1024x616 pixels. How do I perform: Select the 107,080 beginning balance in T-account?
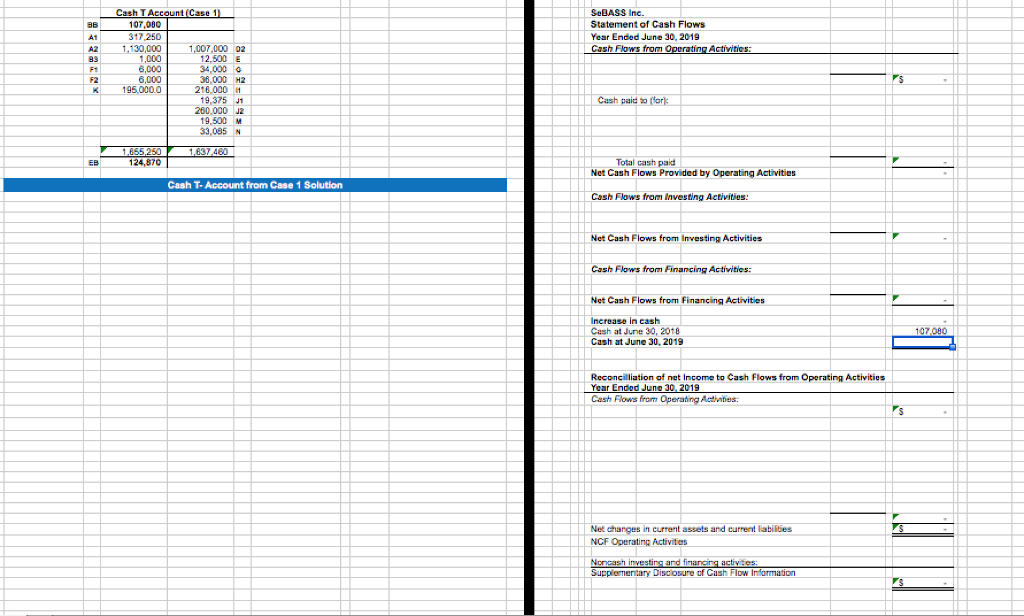click(145, 25)
